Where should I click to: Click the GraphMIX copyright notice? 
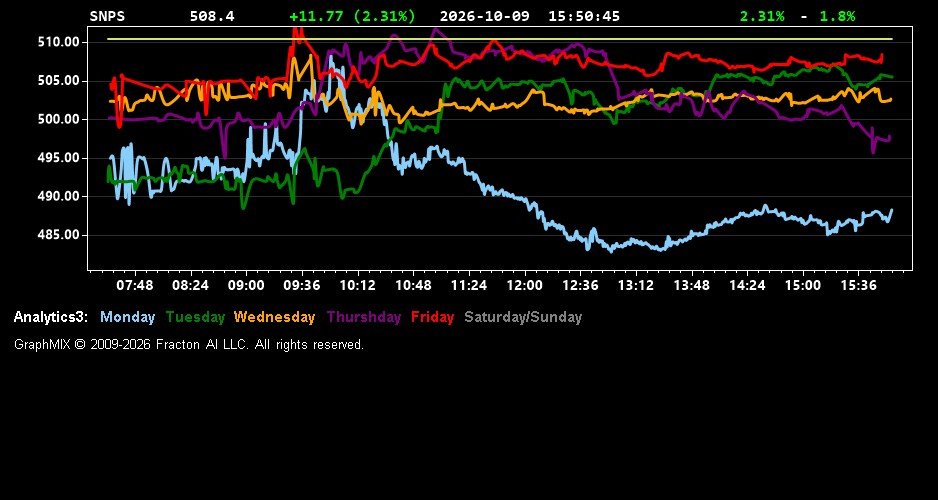click(x=189, y=344)
